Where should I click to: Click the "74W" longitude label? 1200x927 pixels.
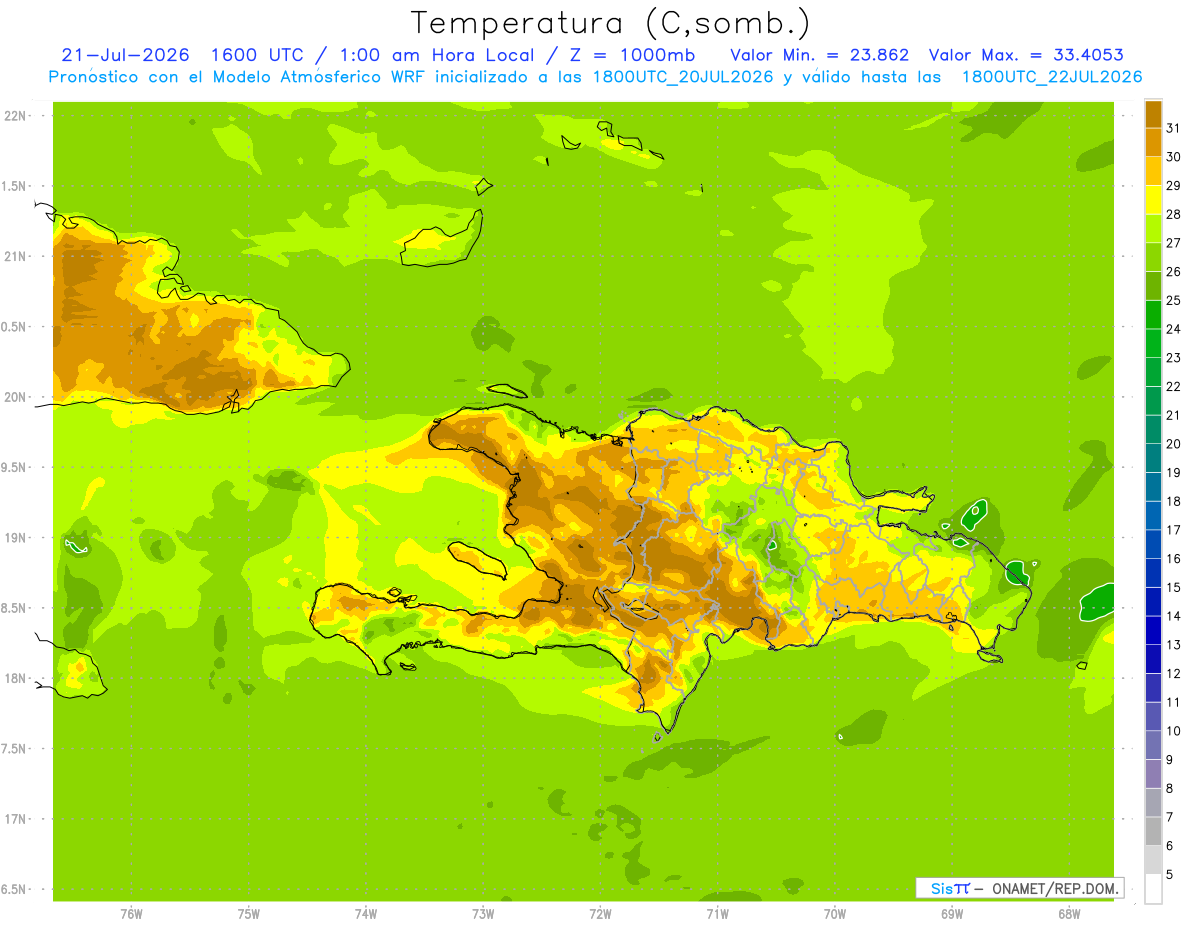[366, 913]
